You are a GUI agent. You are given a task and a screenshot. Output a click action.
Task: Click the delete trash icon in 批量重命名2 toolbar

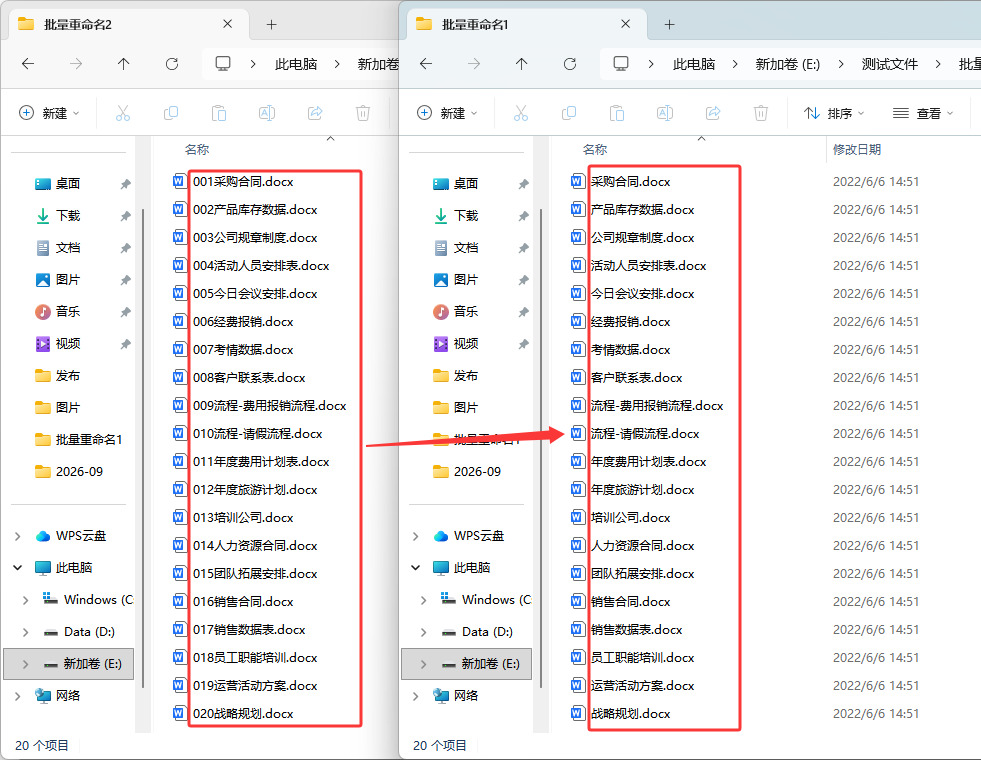tap(363, 113)
